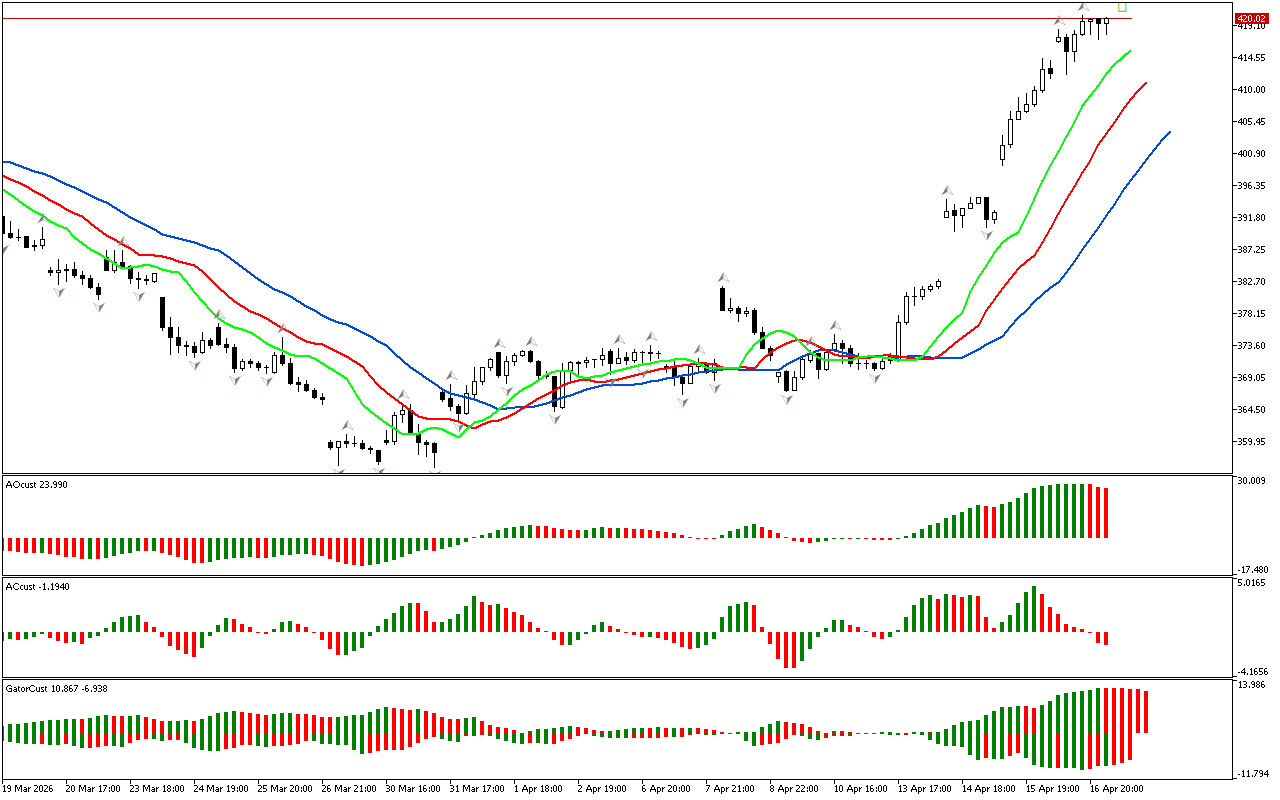Click the last red bar in the AOcust histogram
1280x800 pixels.
point(1105,513)
